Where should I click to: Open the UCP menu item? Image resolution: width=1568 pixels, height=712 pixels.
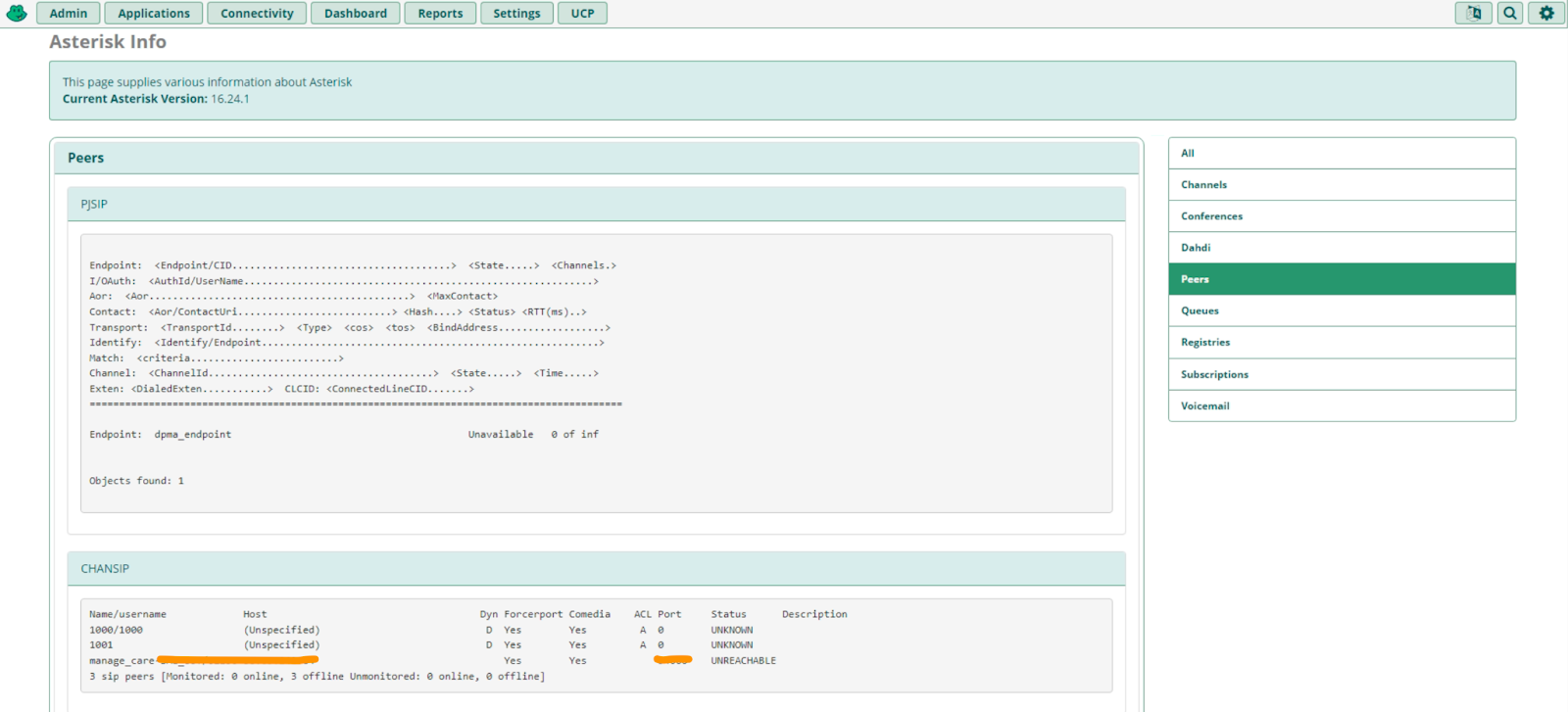coord(582,13)
